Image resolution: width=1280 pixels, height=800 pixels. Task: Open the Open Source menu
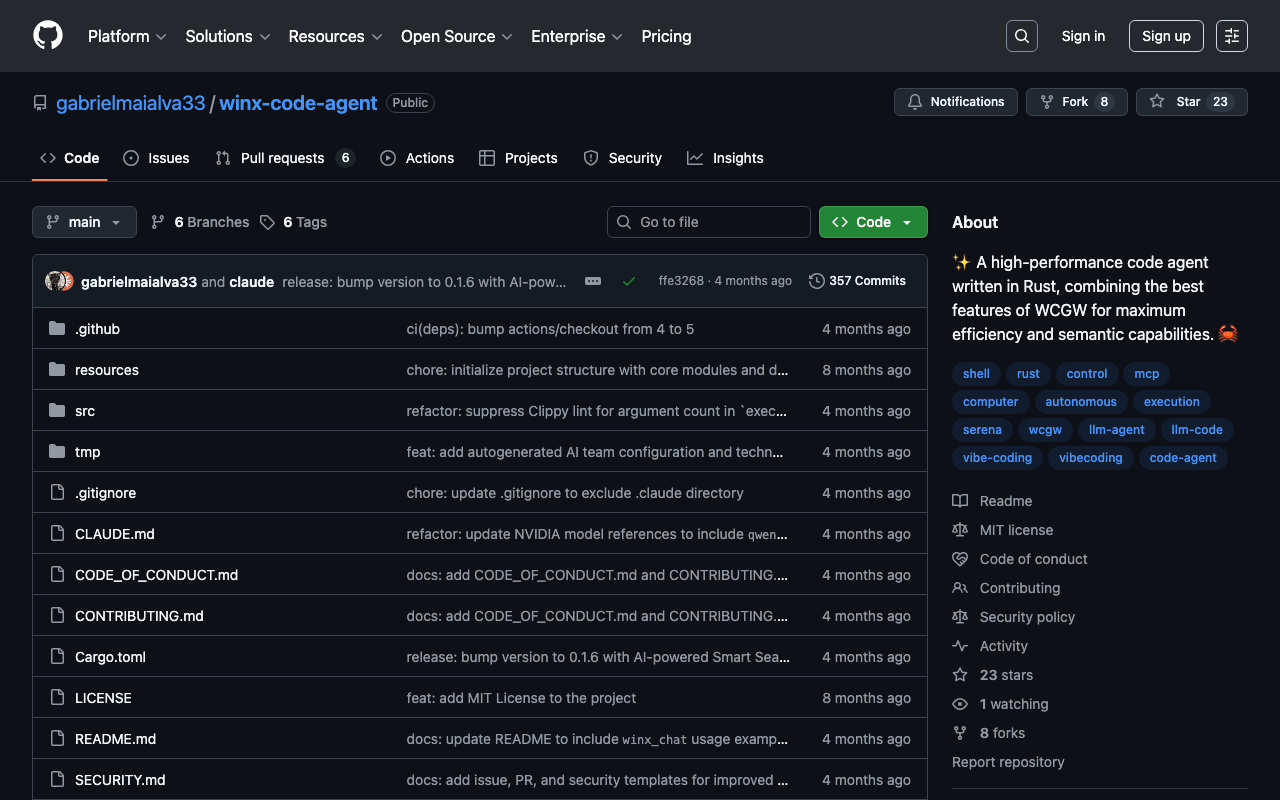(456, 36)
